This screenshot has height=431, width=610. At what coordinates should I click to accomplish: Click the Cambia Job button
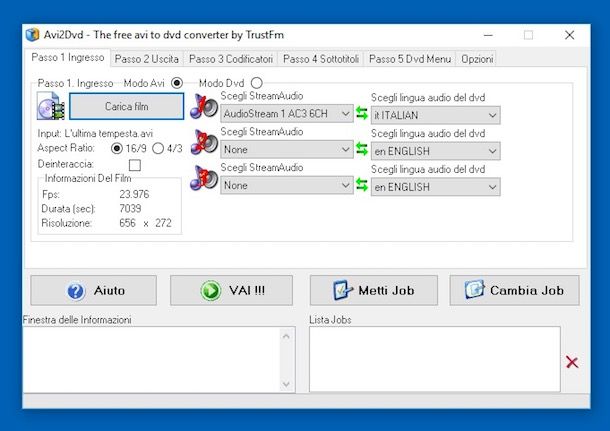coord(514,290)
